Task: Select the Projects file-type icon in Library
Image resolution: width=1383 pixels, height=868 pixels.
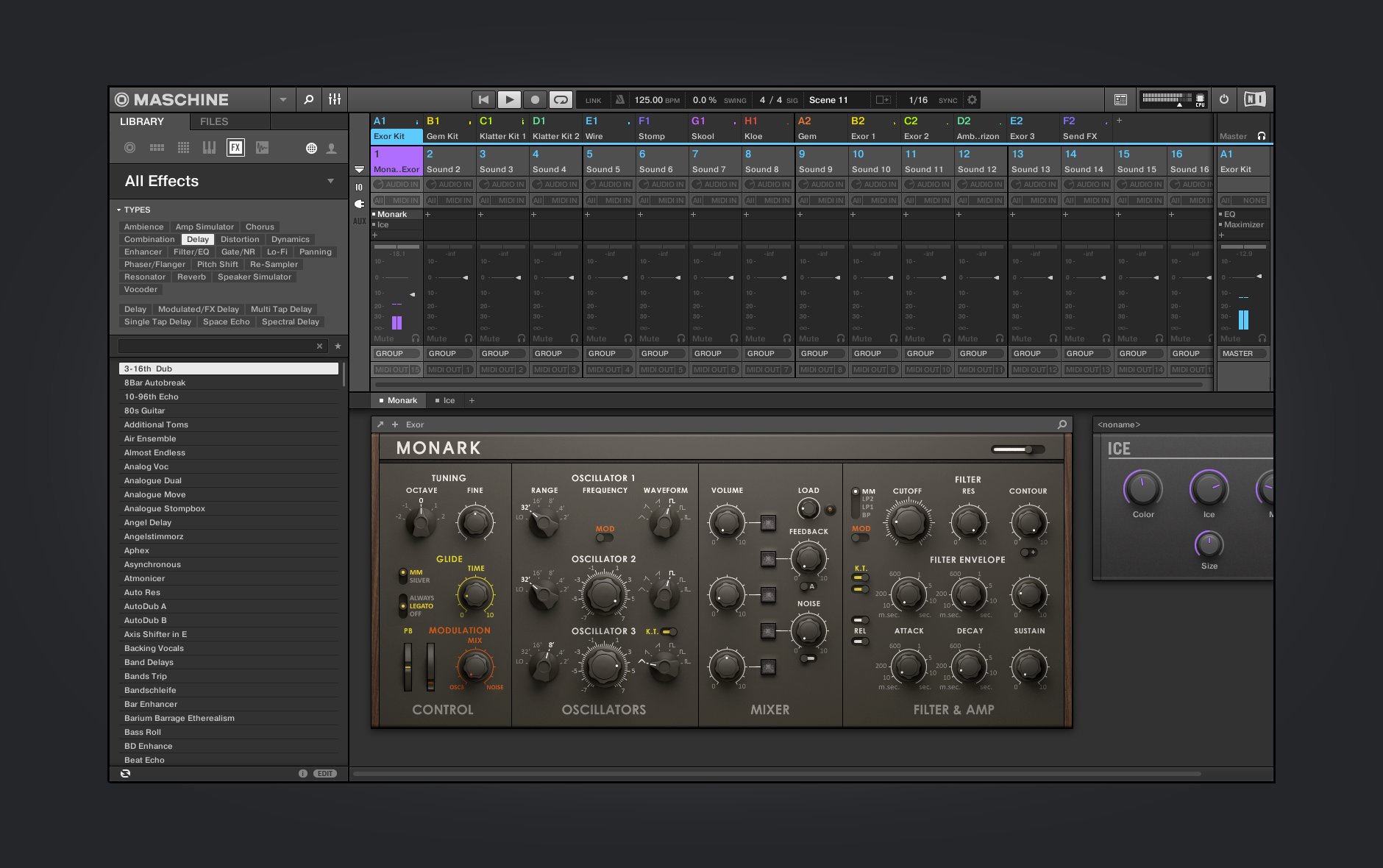Action: pyautogui.click(x=130, y=148)
